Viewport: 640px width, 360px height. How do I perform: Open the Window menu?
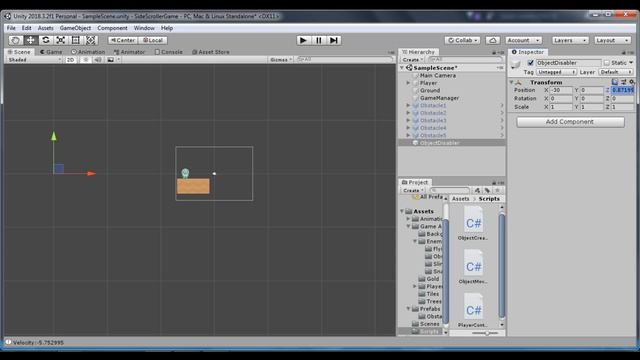(x=144, y=28)
